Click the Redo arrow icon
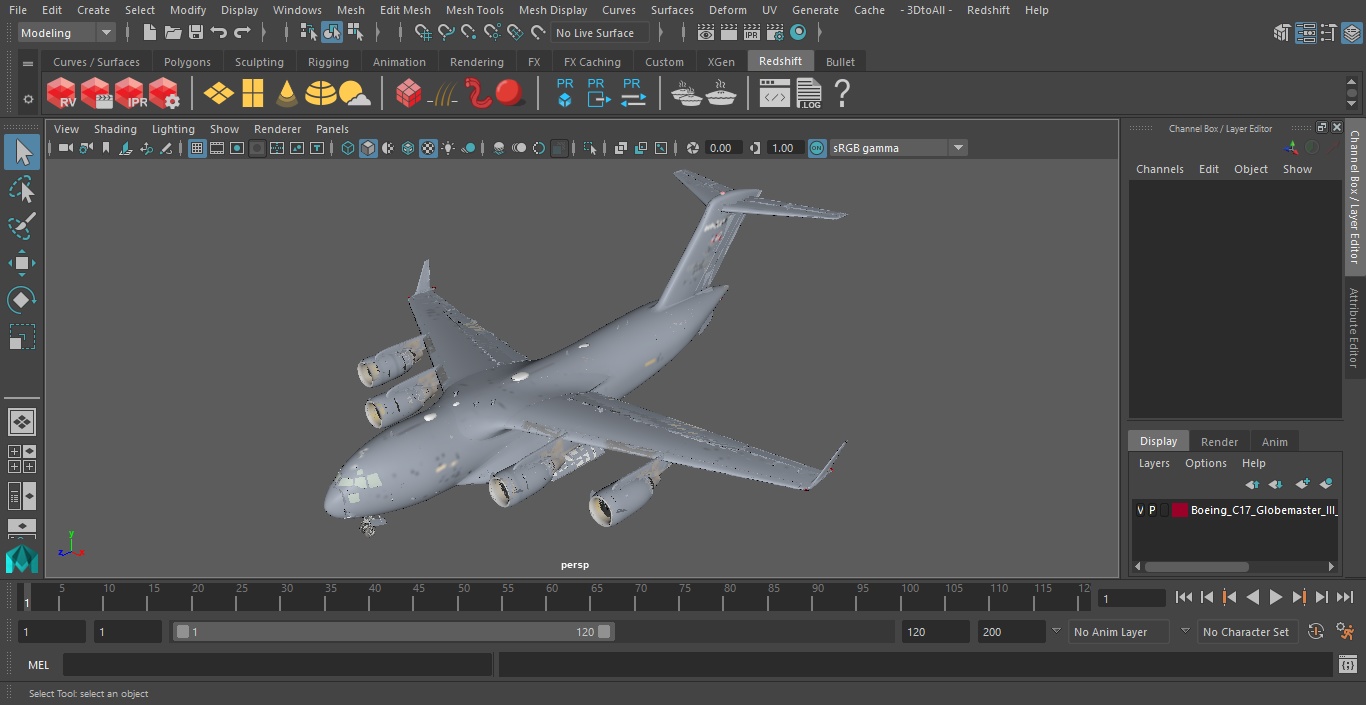The height and width of the screenshot is (705, 1366). click(242, 33)
